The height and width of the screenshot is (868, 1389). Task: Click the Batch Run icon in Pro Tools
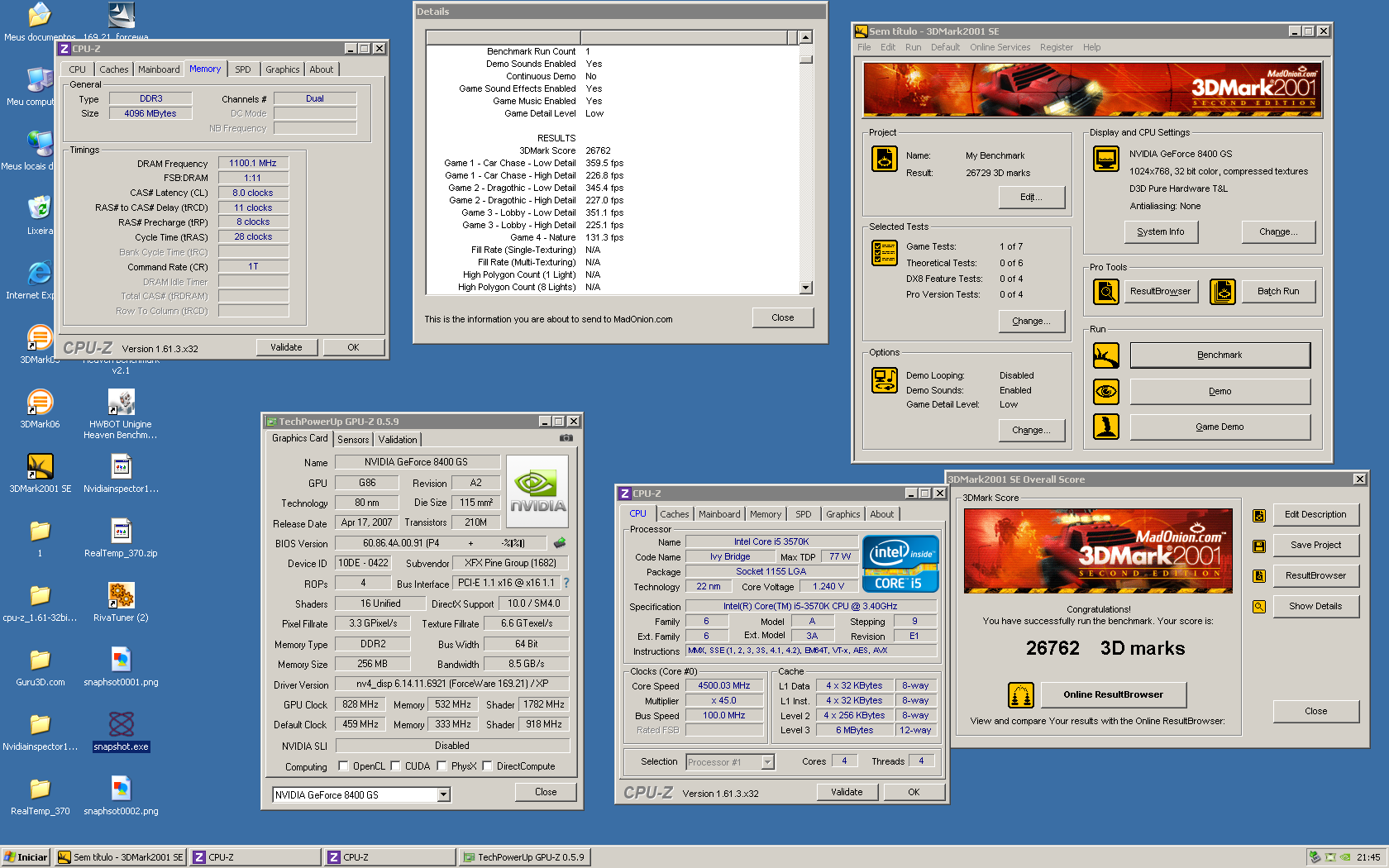point(1222,291)
